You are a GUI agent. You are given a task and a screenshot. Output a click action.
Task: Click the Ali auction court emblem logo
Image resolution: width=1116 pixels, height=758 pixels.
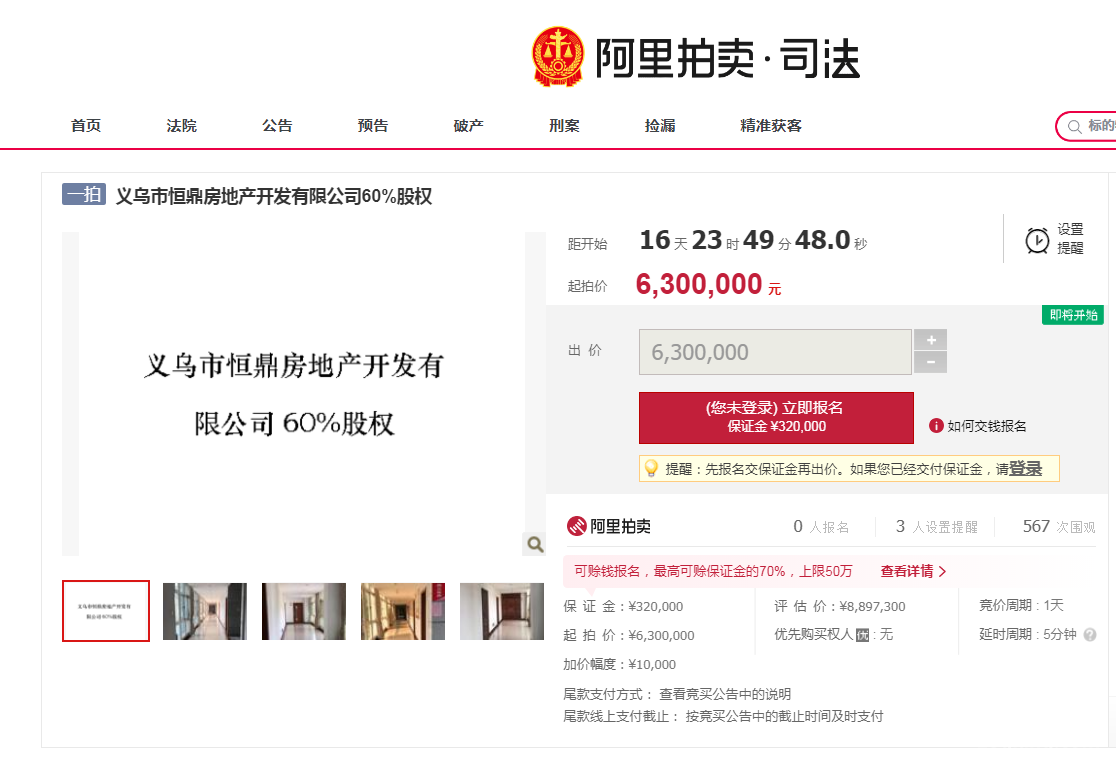[558, 57]
